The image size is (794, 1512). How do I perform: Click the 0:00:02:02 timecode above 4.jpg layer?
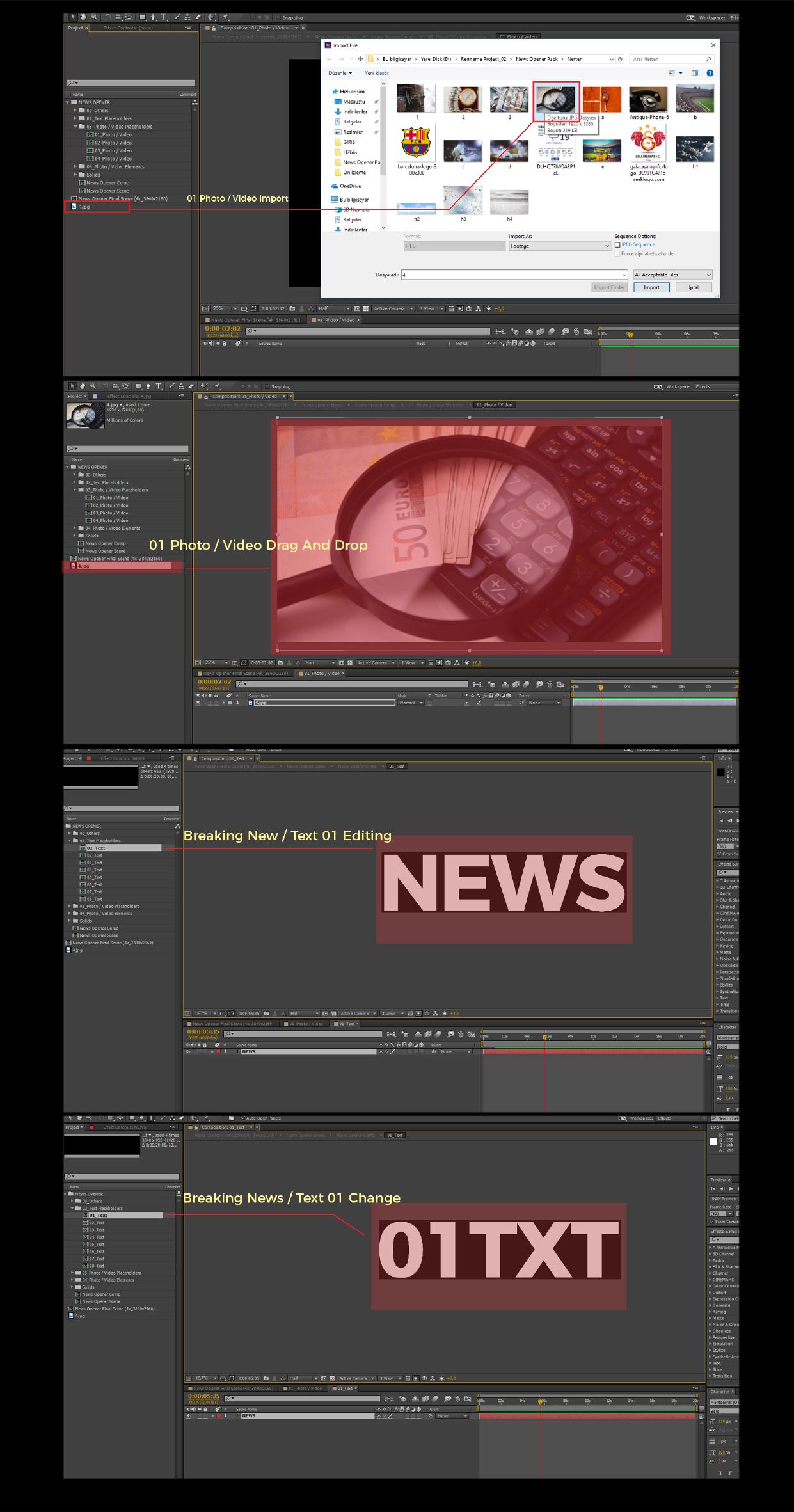click(214, 681)
